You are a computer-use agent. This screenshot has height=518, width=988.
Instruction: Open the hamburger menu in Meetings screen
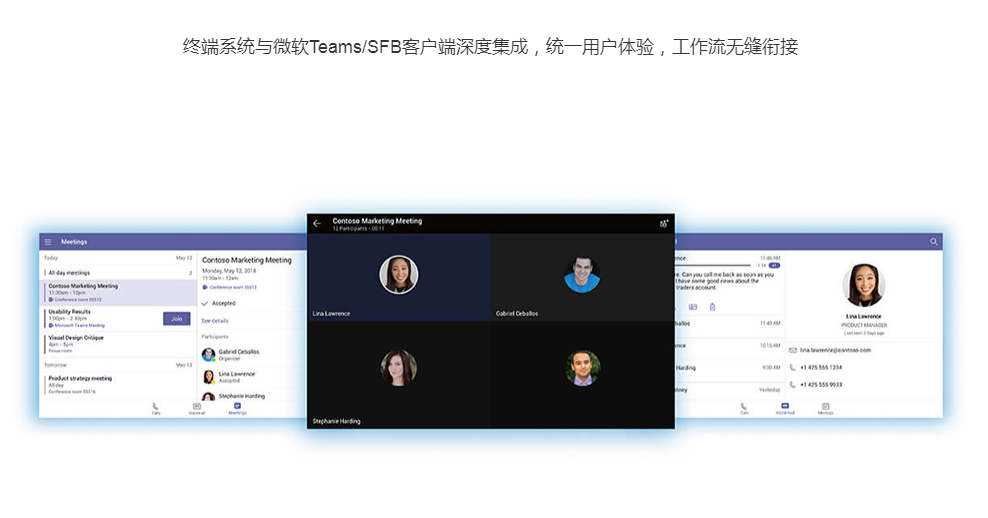[48, 242]
